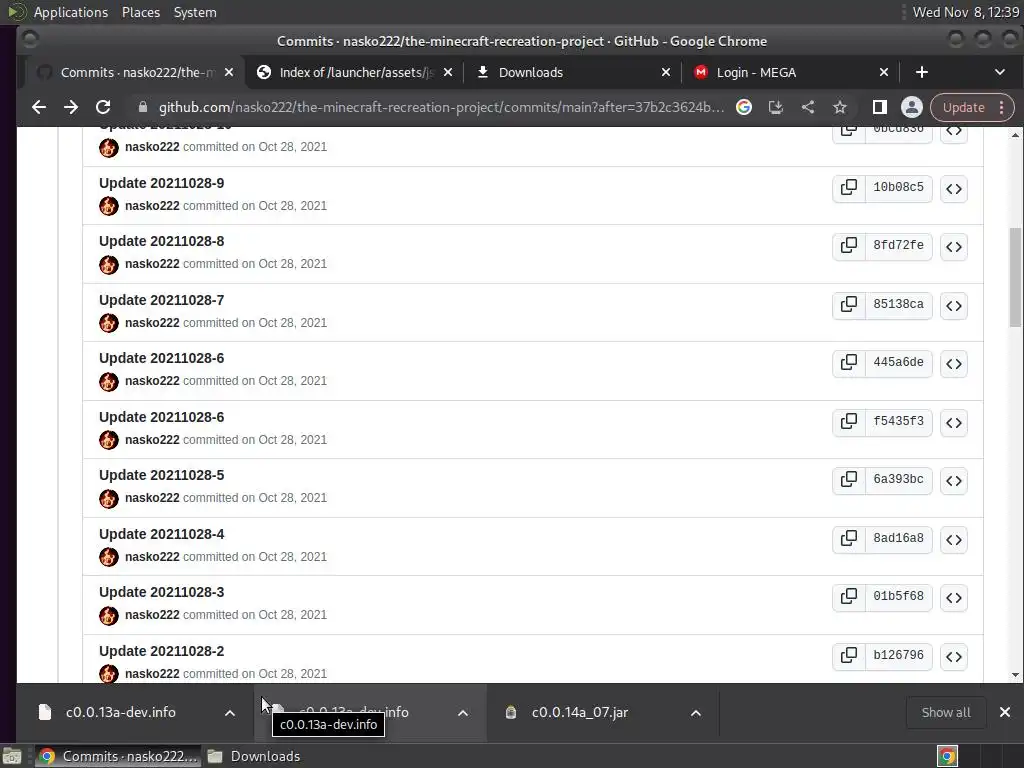Open Chrome menu beside Update
1024x768 pixels.
point(1002,107)
